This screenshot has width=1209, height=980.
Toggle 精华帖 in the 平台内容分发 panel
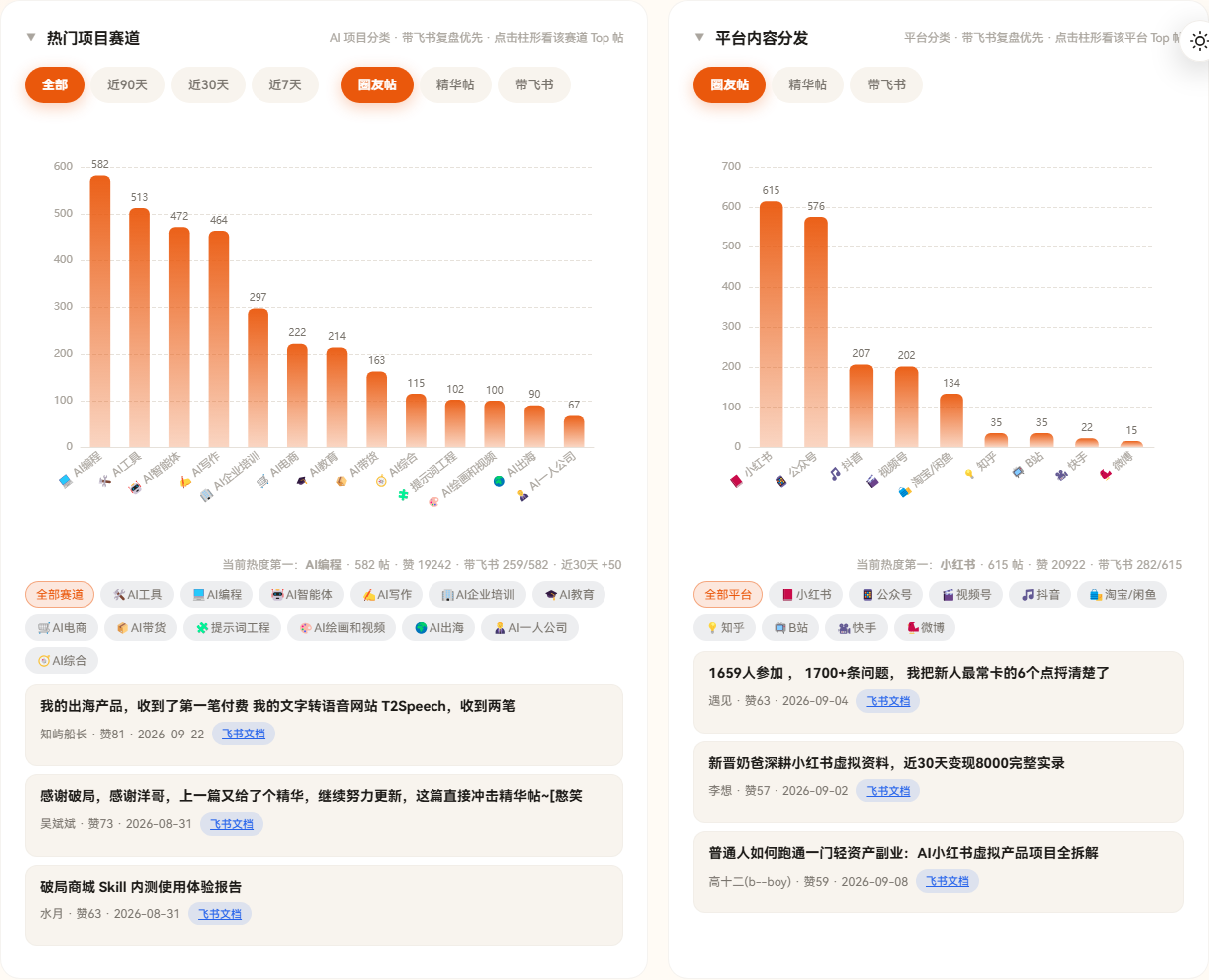807,84
